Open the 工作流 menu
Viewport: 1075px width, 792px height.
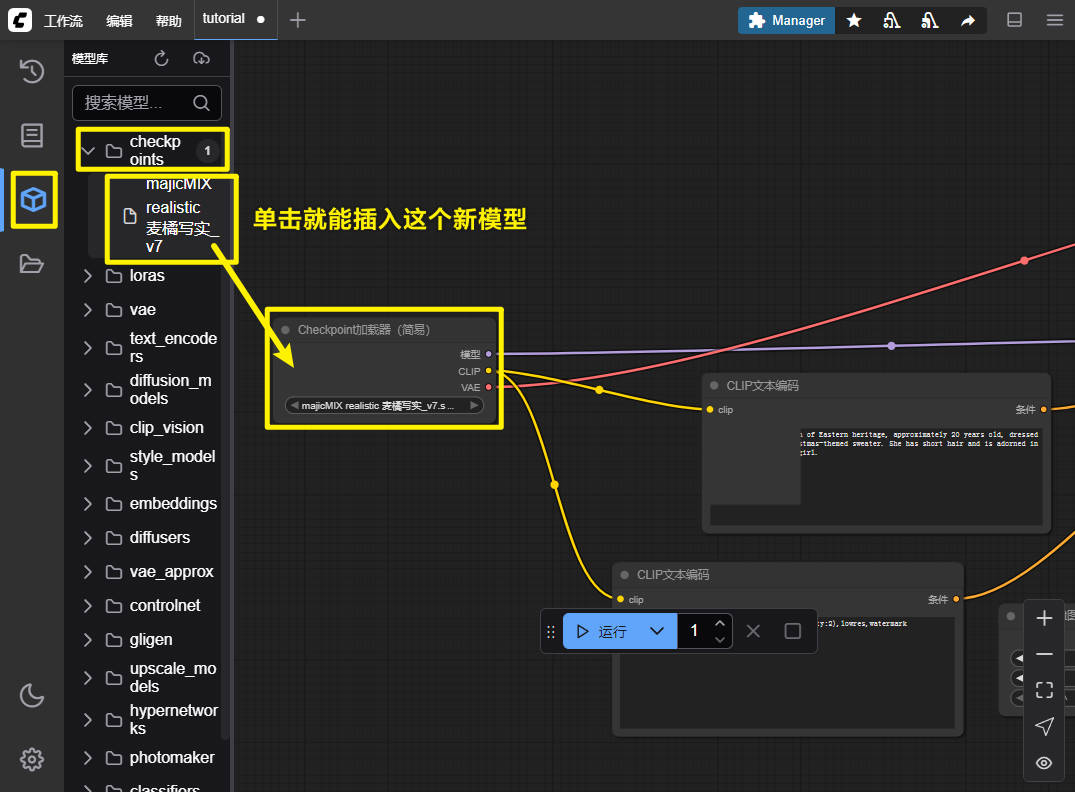pyautogui.click(x=63, y=21)
